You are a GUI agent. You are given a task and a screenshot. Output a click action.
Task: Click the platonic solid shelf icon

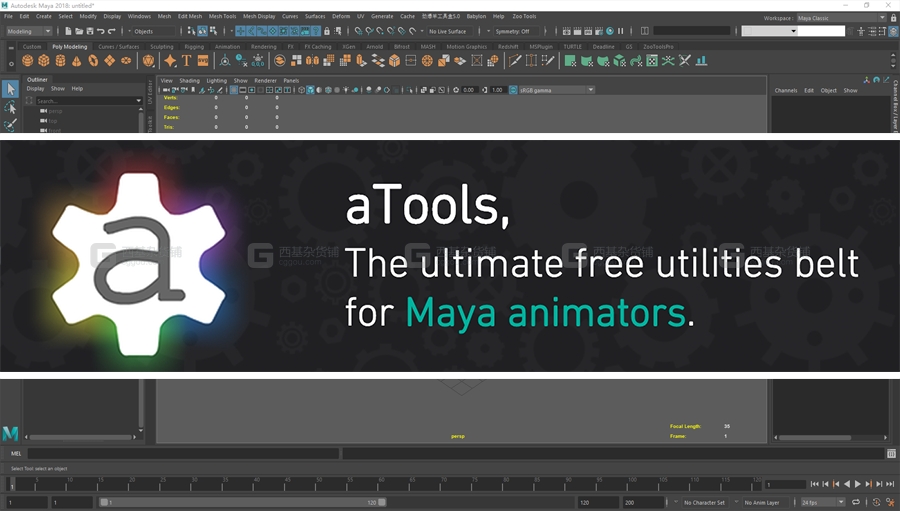click(x=149, y=60)
